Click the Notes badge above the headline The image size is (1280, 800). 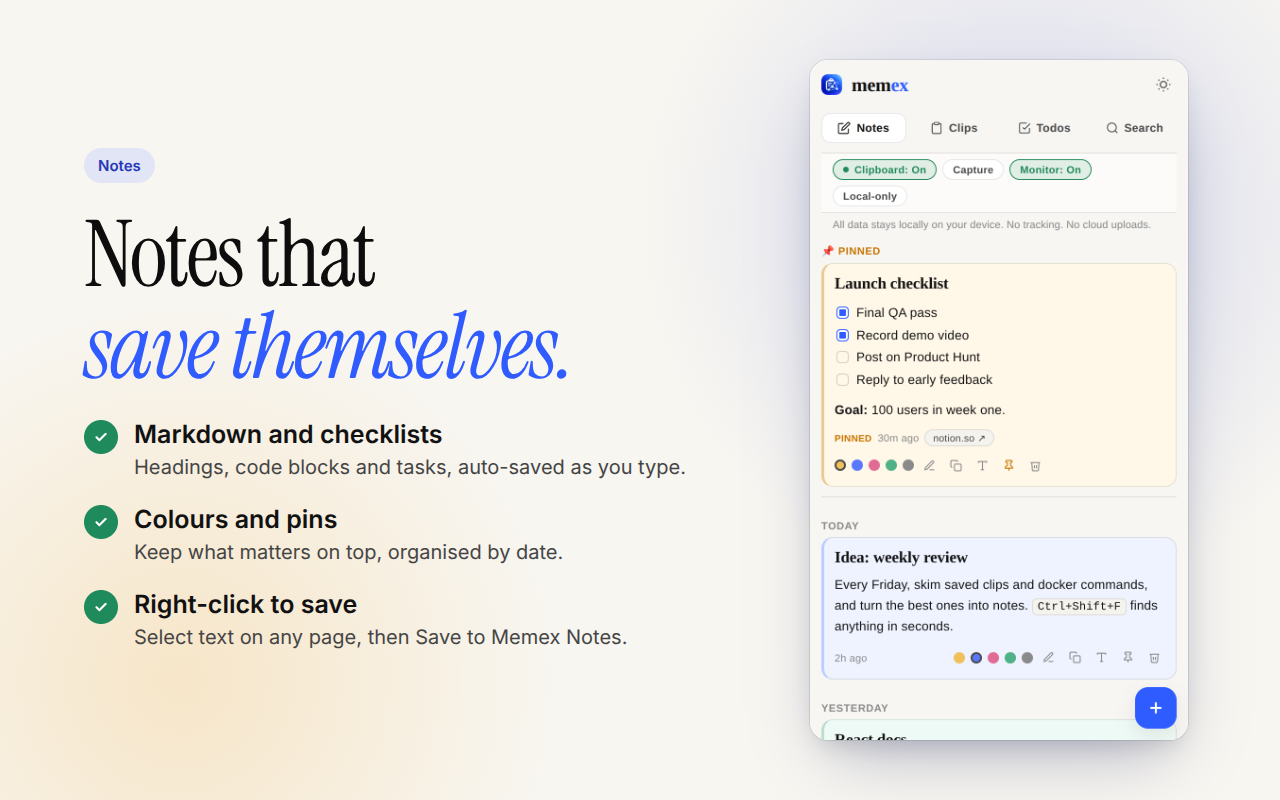pos(119,166)
